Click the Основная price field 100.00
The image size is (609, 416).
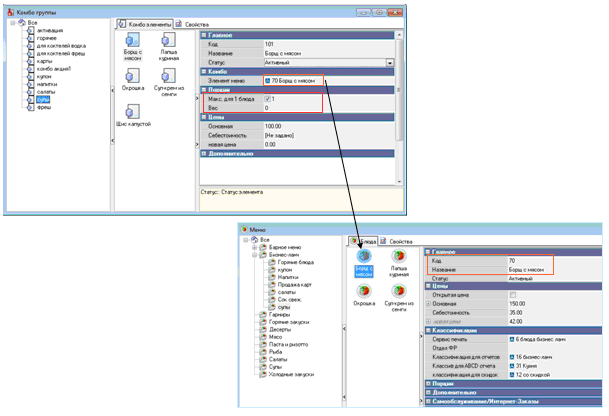(x=275, y=126)
